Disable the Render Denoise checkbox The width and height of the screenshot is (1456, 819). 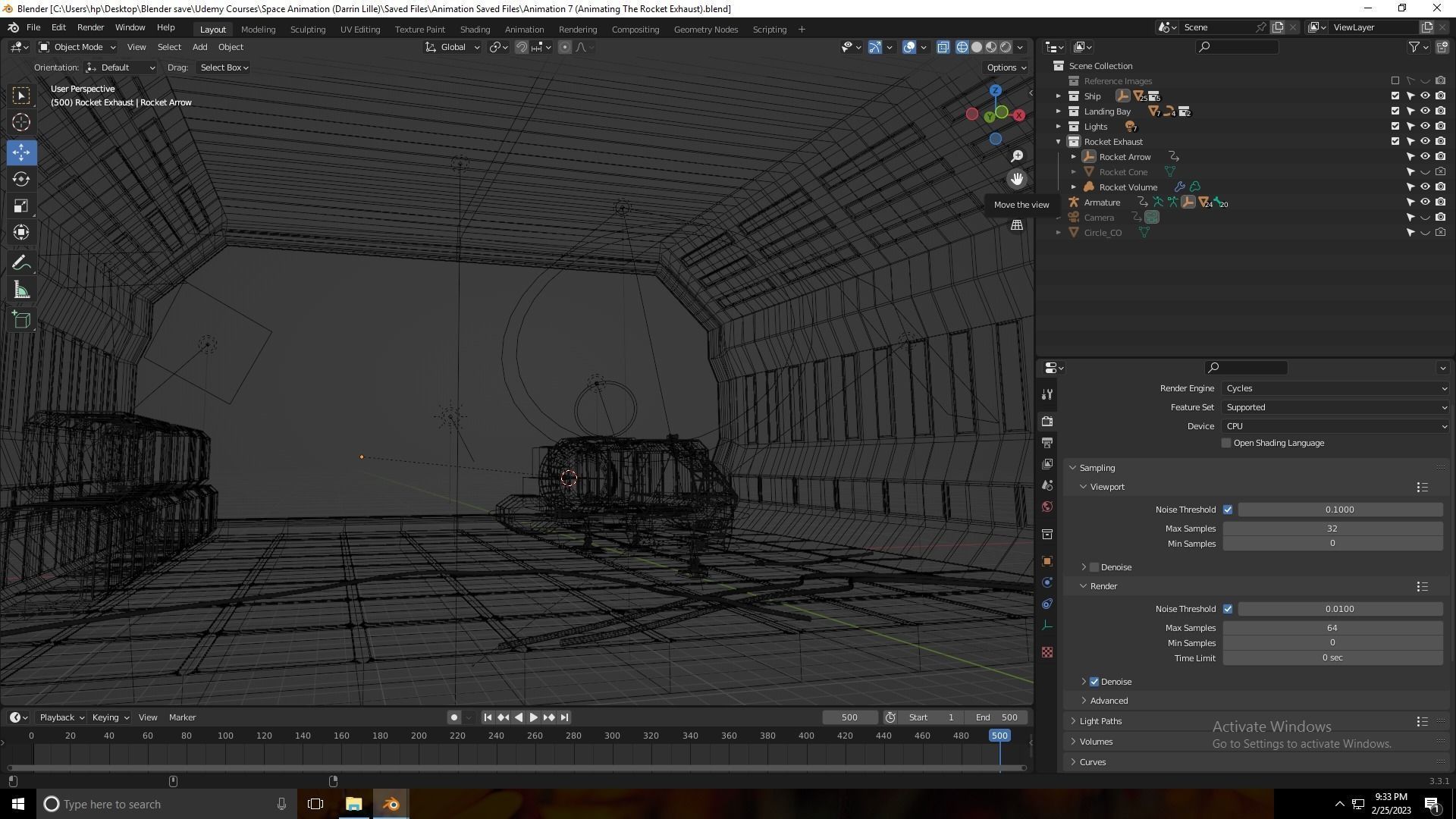[1094, 682]
